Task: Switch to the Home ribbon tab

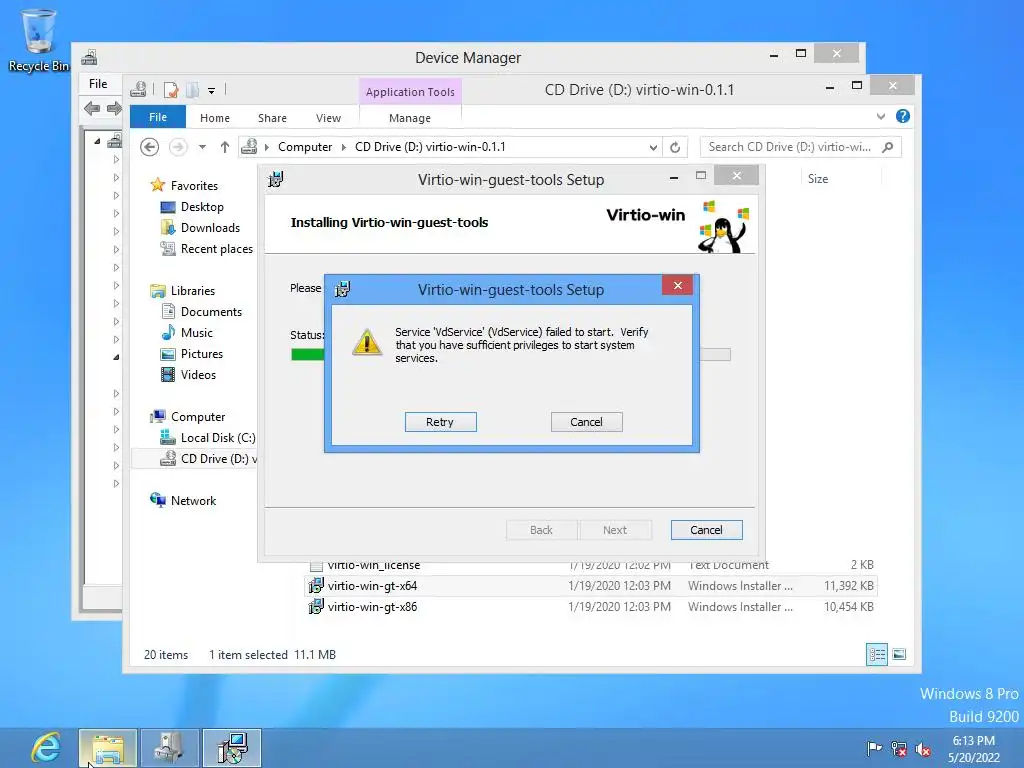Action: point(215,118)
